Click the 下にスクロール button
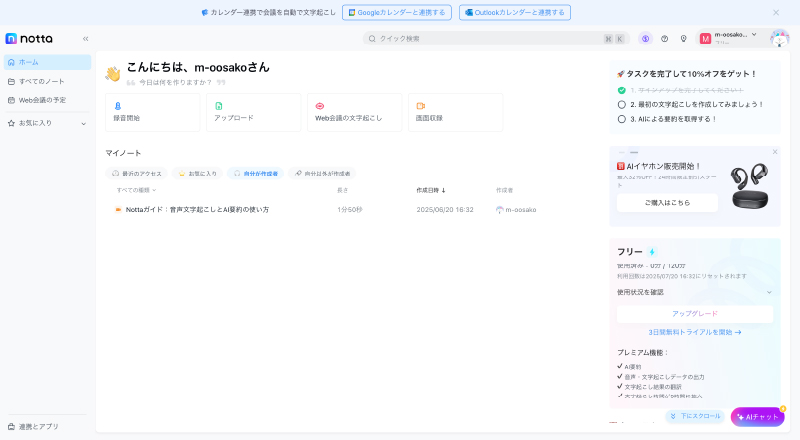Viewport: 800px width, 440px height. click(x=695, y=417)
